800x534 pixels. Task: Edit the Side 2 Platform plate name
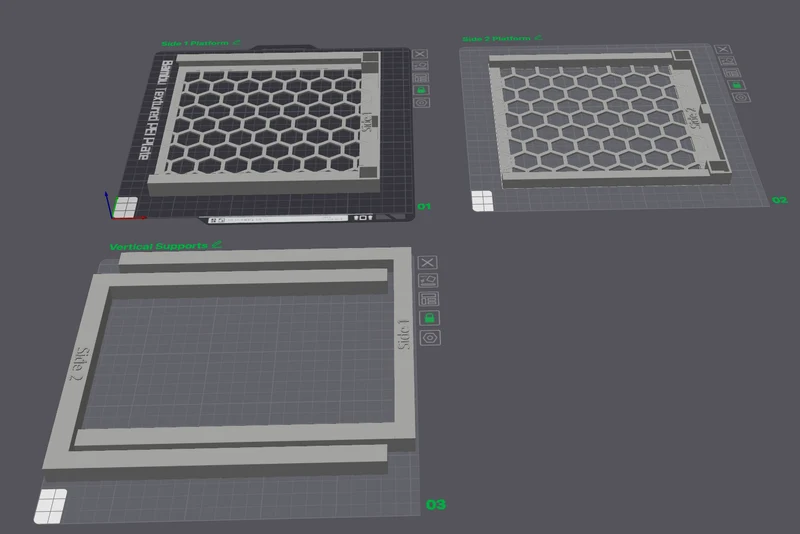click(x=538, y=38)
